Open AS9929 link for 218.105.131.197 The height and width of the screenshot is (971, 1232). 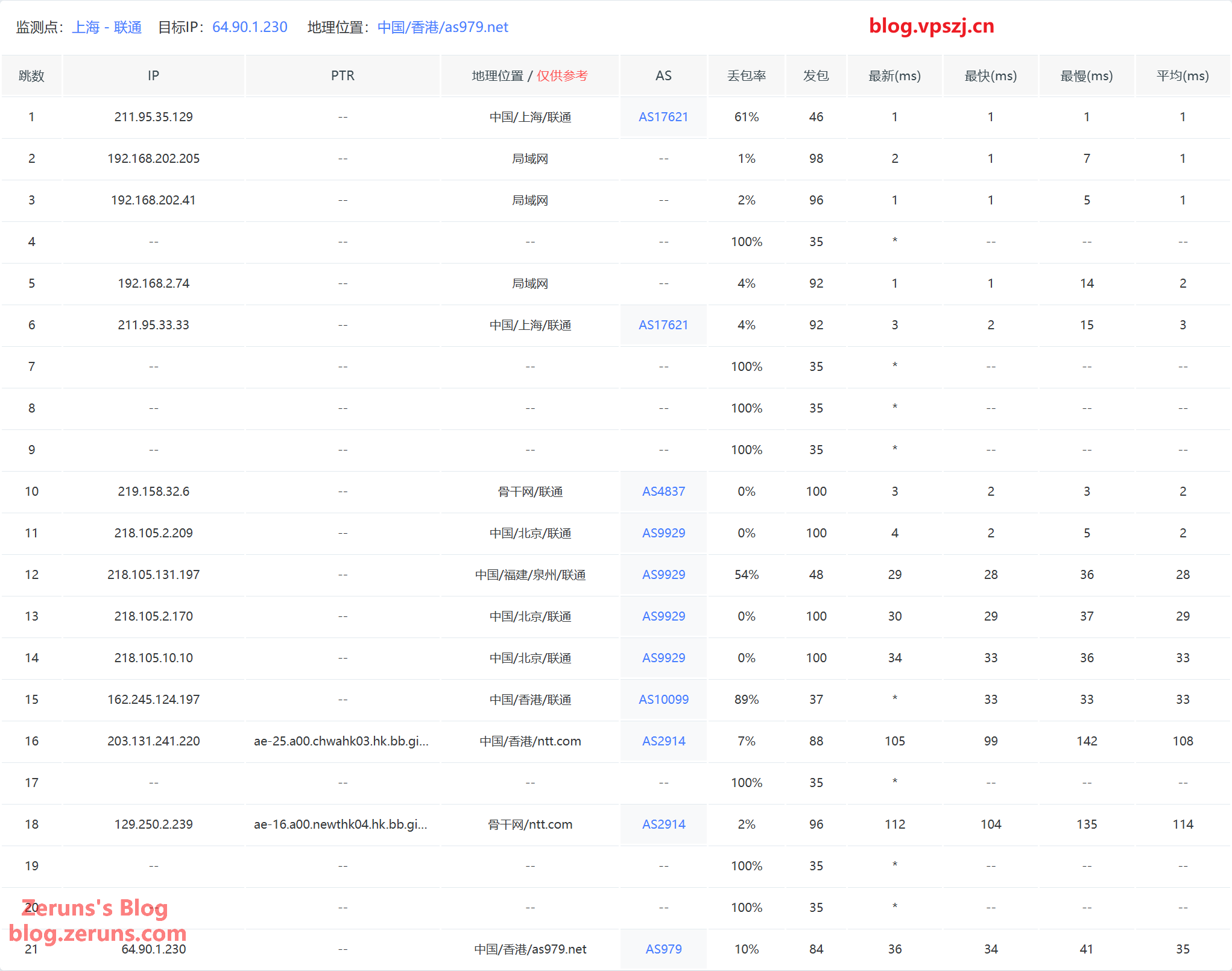pos(663,575)
